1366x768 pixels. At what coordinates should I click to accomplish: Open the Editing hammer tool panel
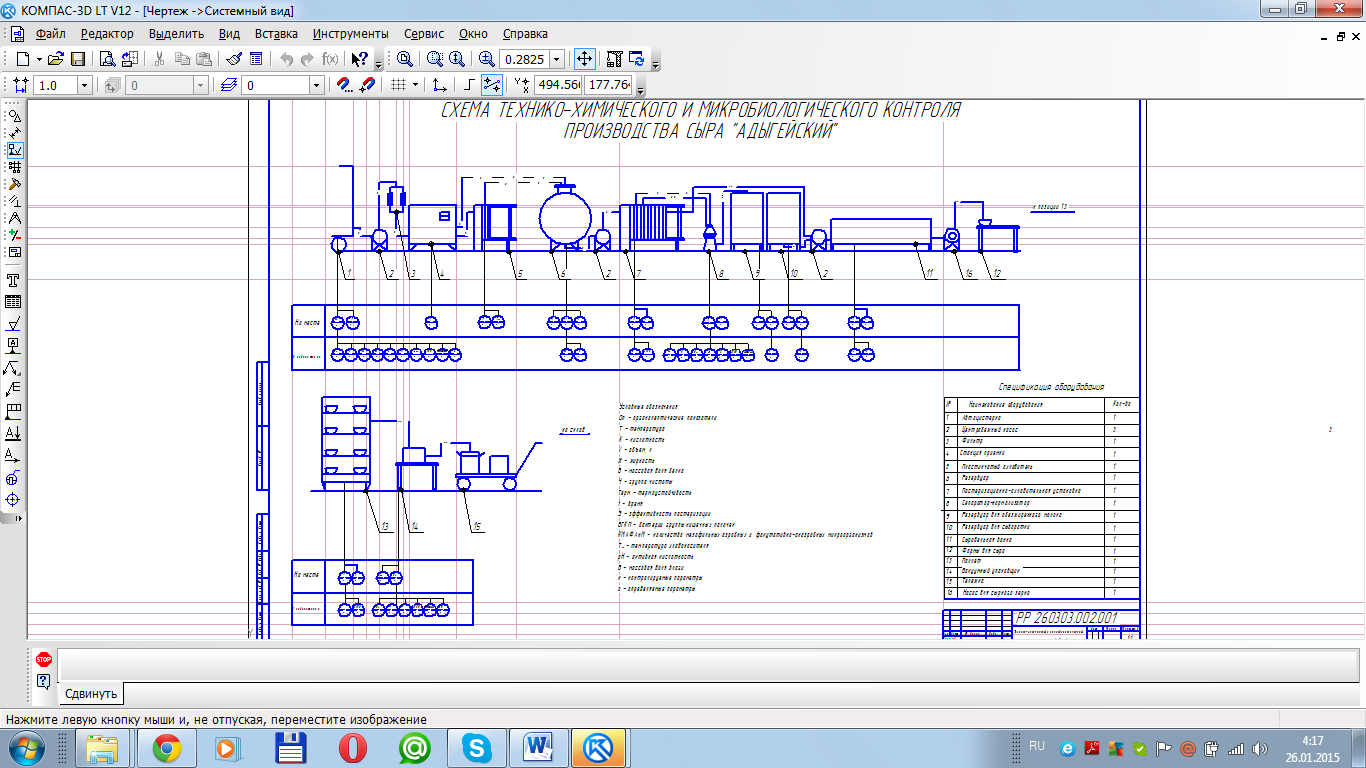pos(14,184)
